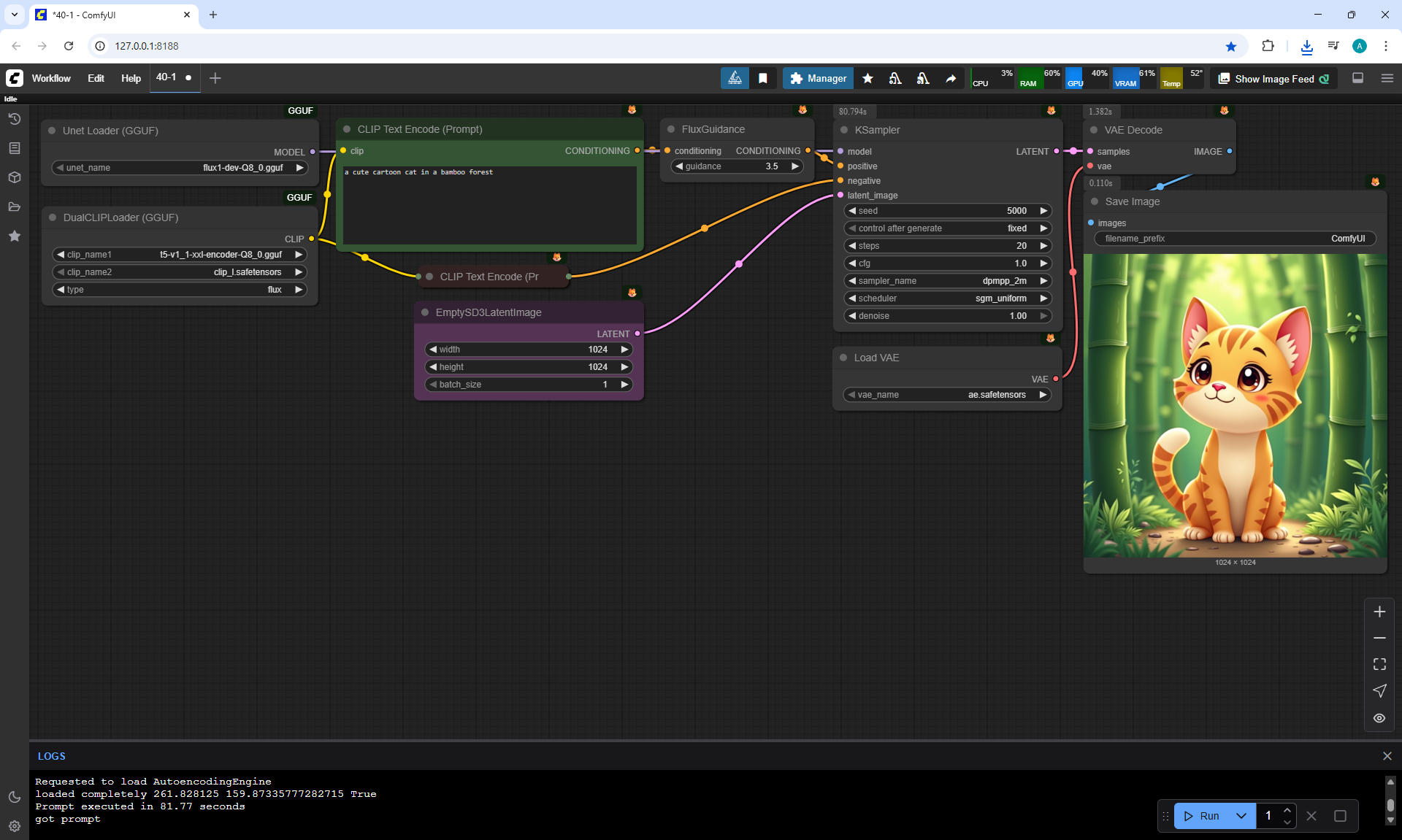The image size is (1402, 840).
Task: Open settings gear in sidebar
Action: point(15,826)
